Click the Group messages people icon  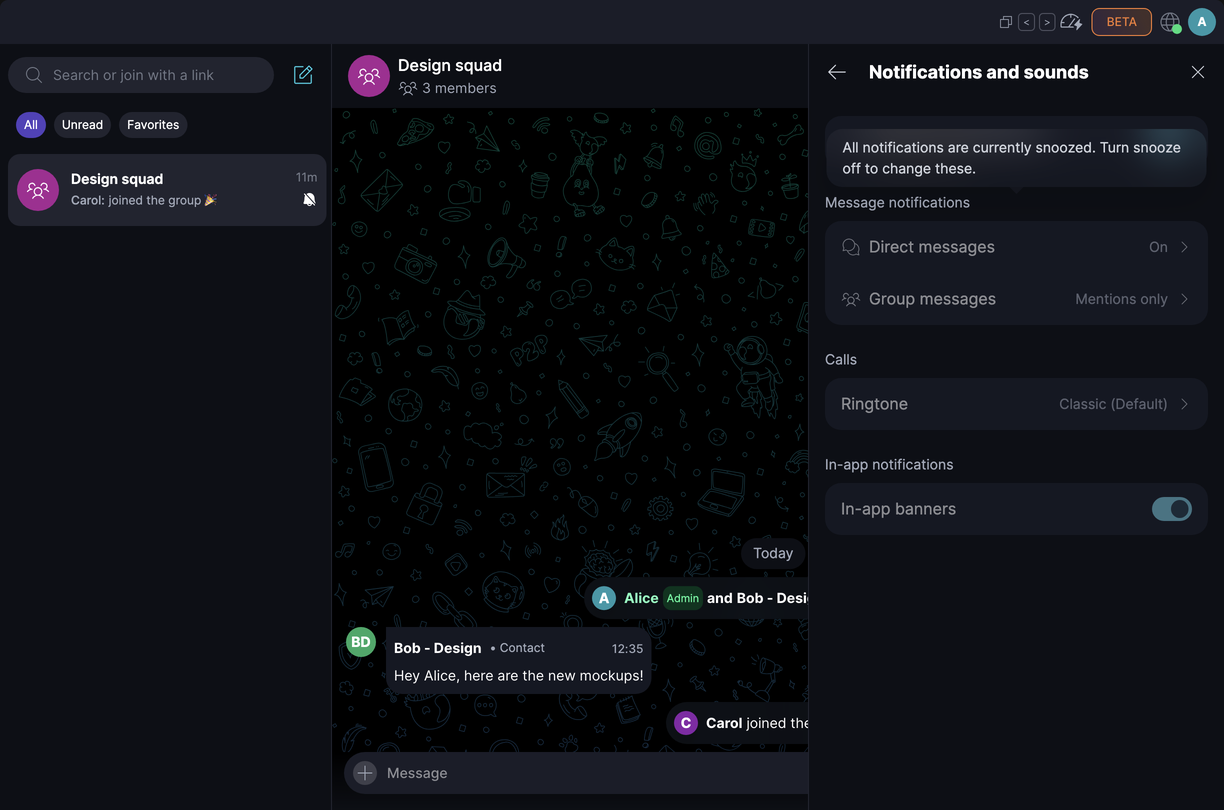pos(851,299)
